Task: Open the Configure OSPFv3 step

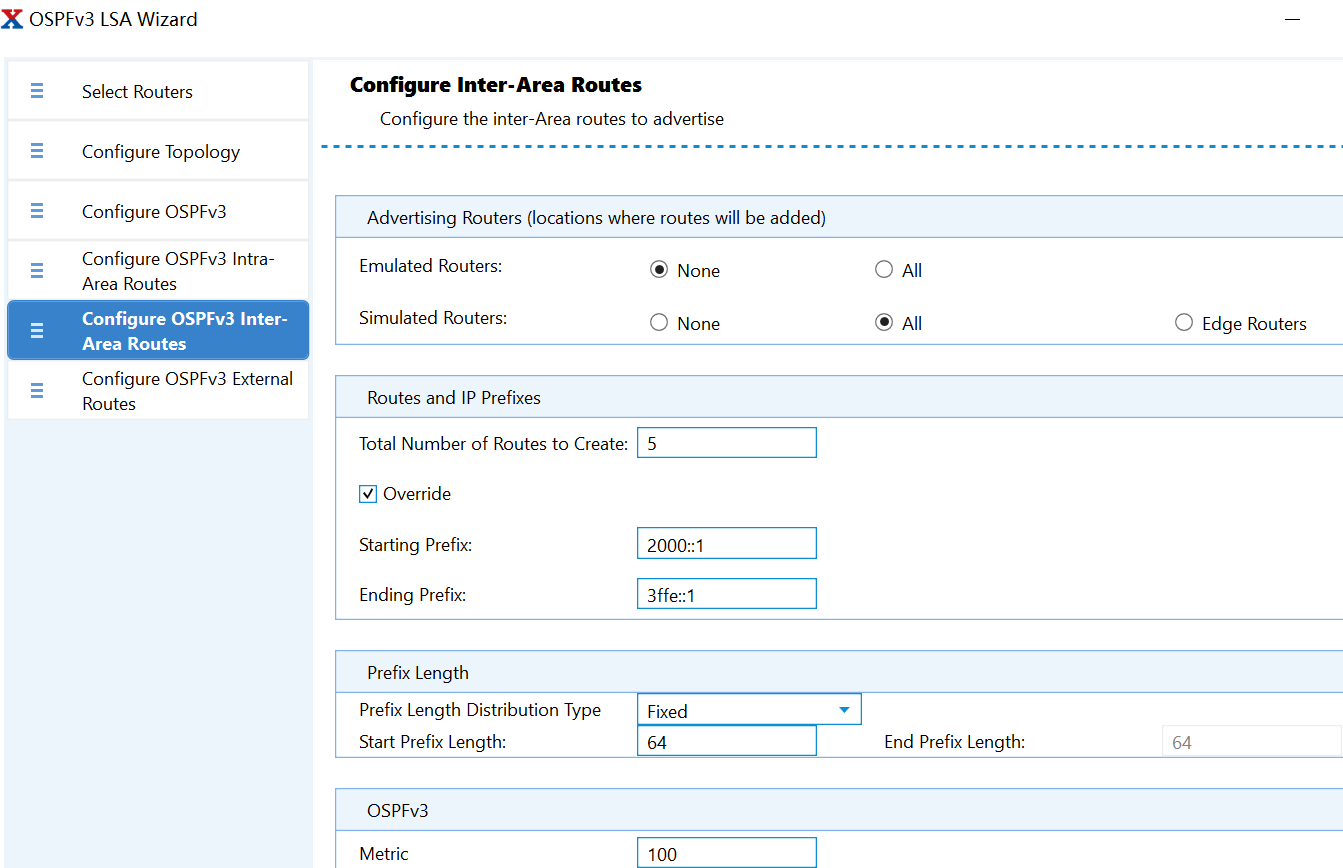Action: click(158, 211)
